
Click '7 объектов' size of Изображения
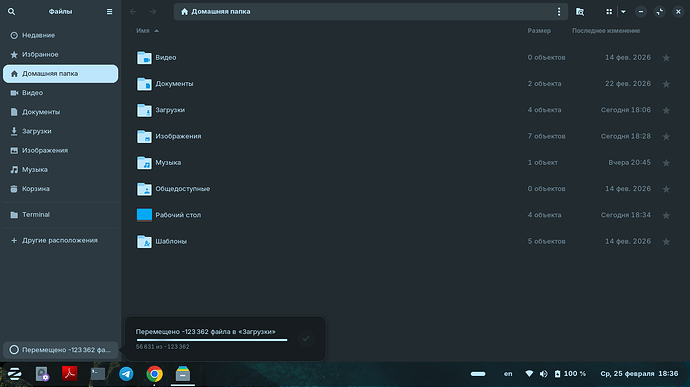[546, 136]
